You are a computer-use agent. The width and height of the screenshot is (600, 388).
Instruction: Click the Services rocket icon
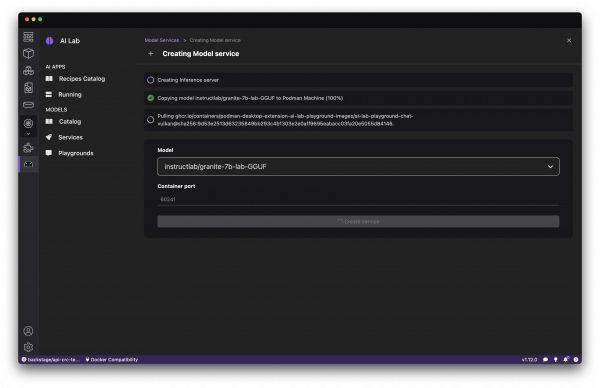[49, 137]
